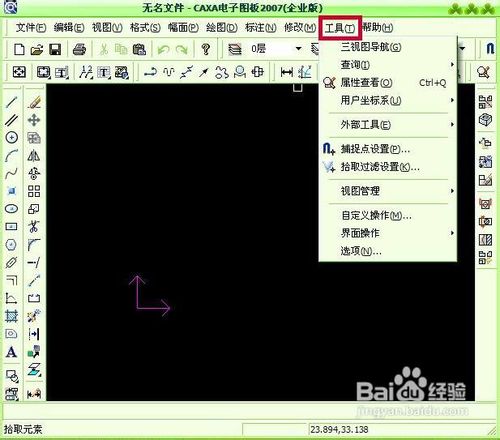Choose 捕捉点设置(P)... menu entry

pyautogui.click(x=388, y=149)
